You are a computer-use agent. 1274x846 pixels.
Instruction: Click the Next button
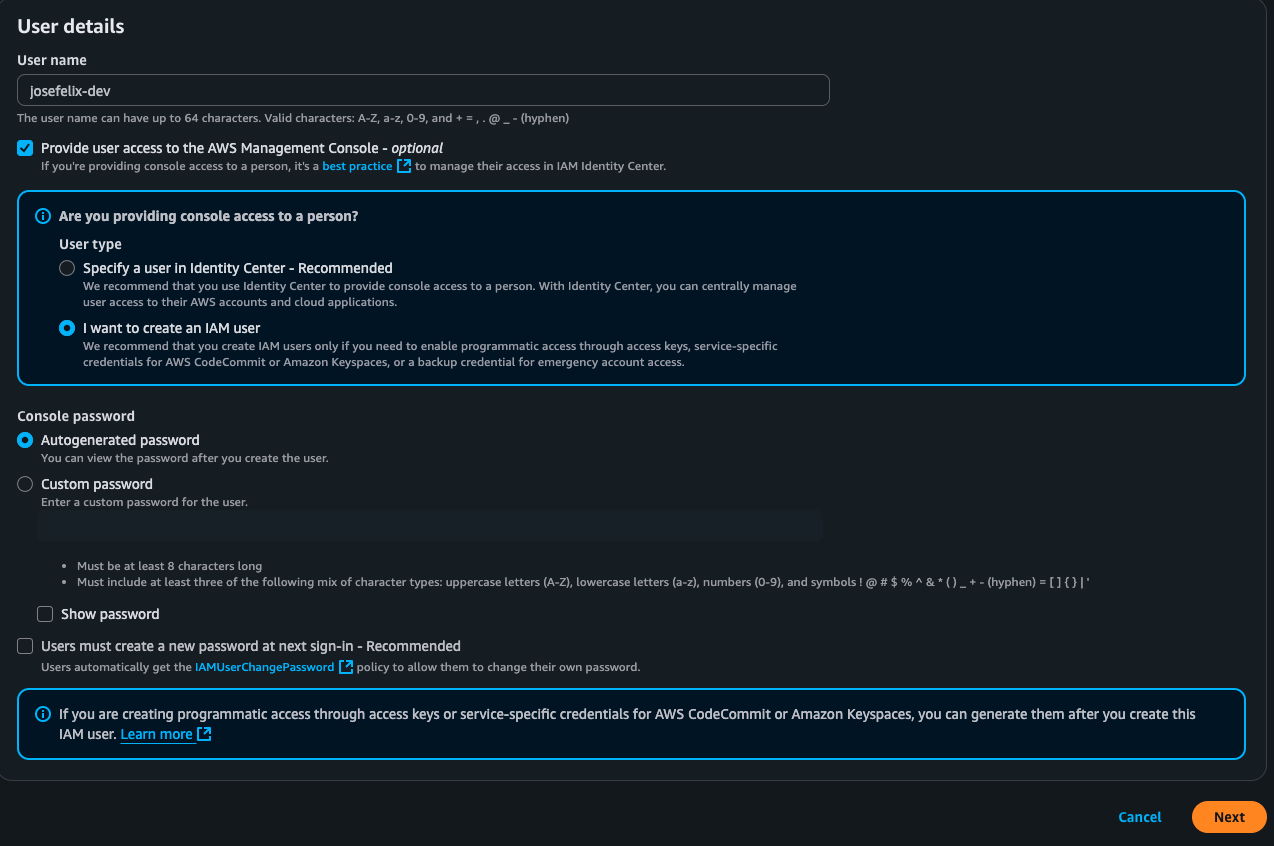tap(1229, 817)
